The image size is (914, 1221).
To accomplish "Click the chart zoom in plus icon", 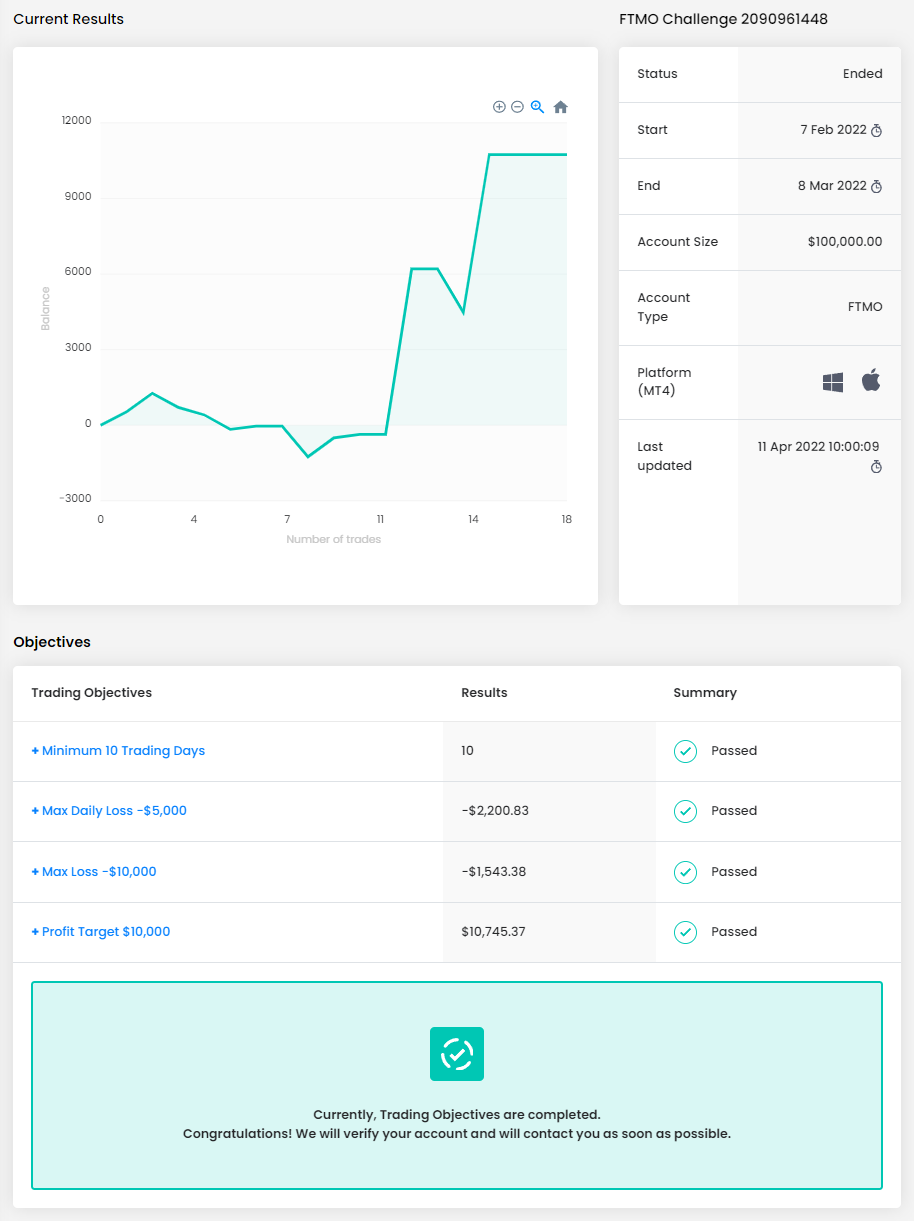I will 499,107.
